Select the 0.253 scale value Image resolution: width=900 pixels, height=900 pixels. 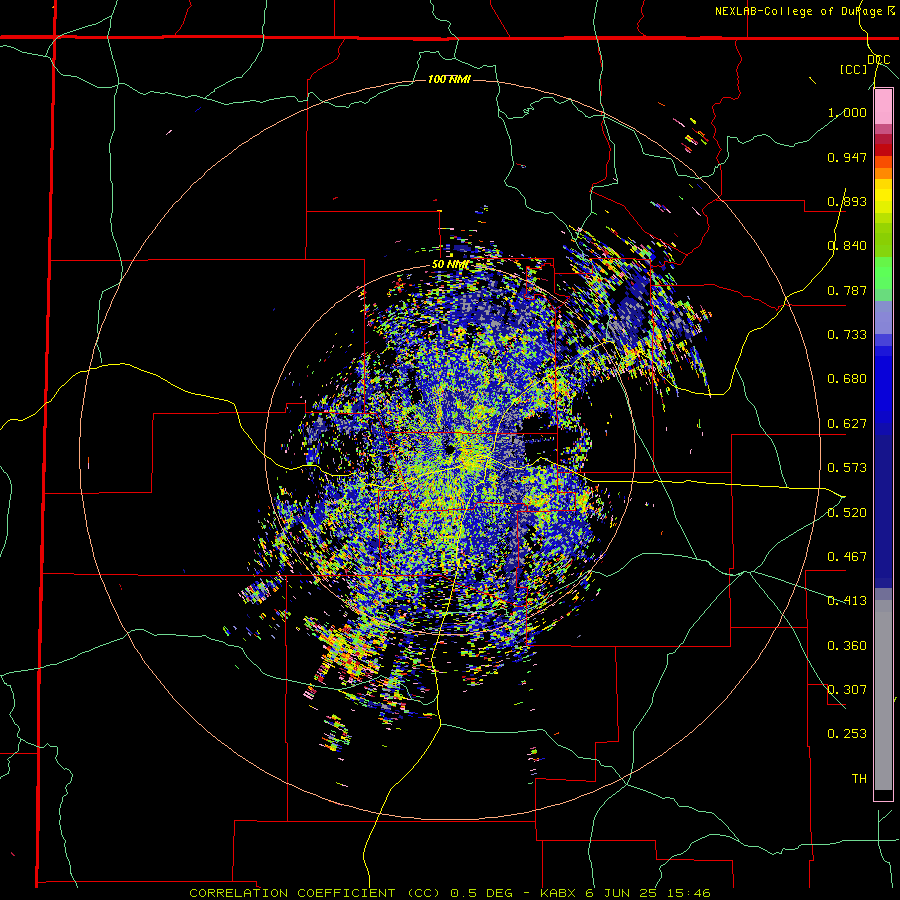pos(847,734)
